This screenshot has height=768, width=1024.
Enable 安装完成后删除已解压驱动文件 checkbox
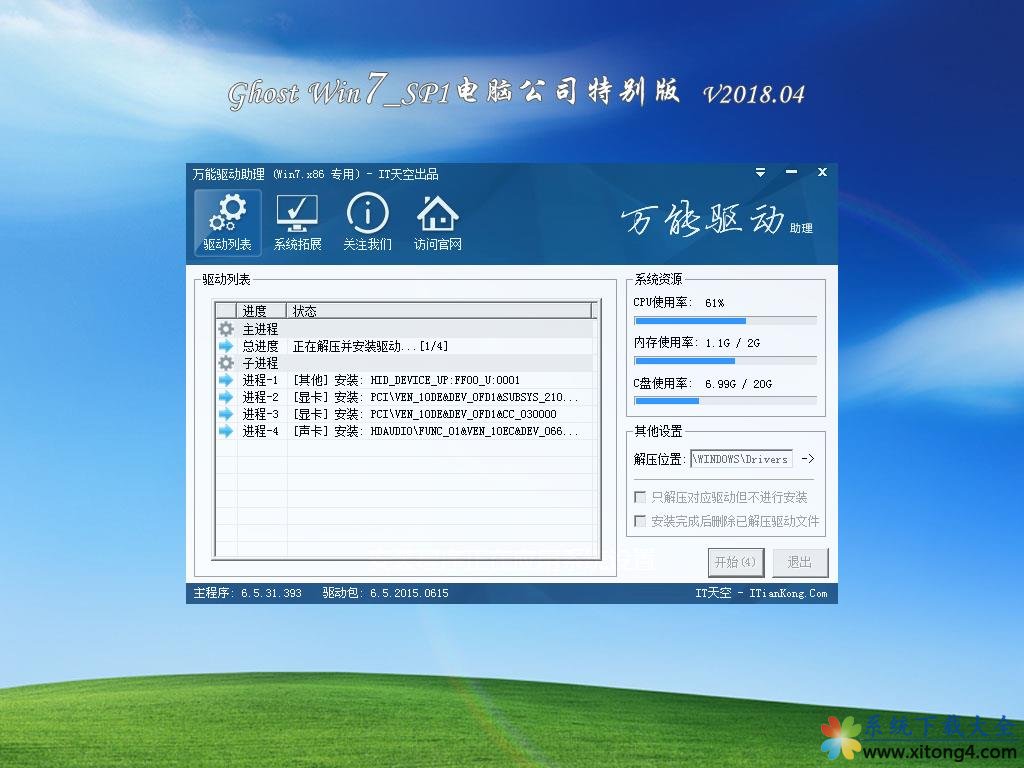pyautogui.click(x=640, y=520)
